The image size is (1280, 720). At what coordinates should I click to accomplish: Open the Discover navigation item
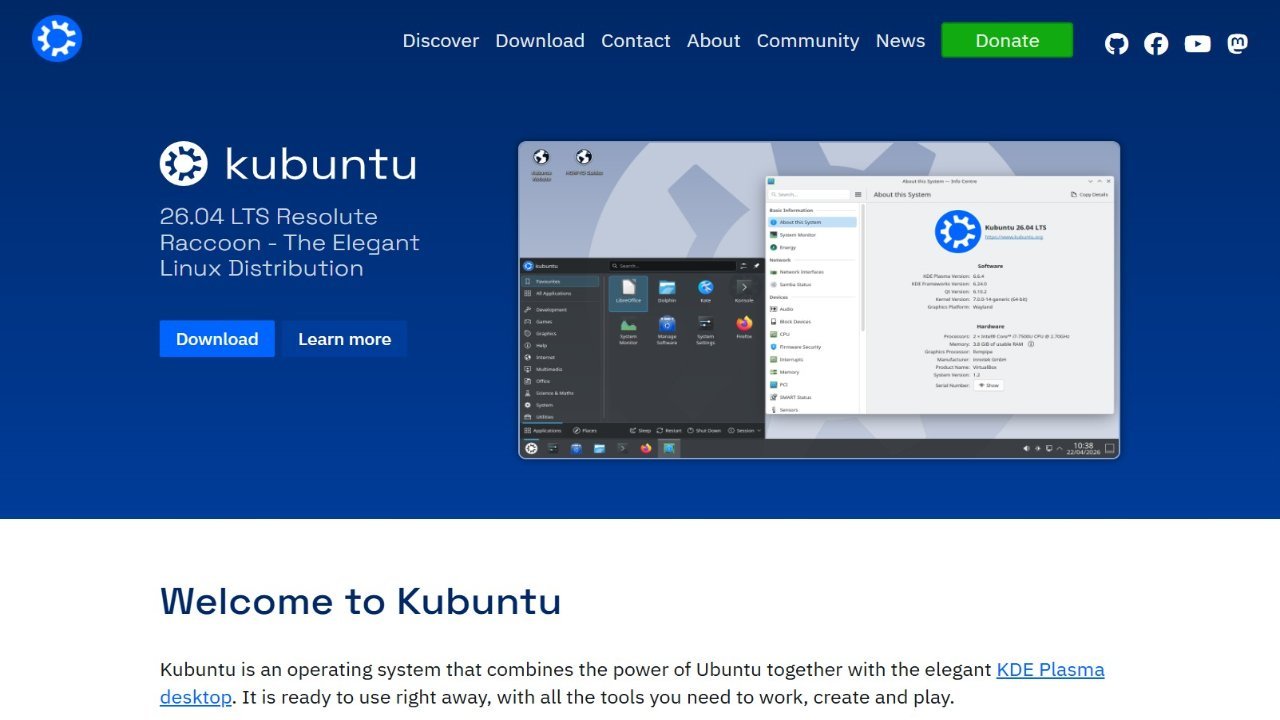pyautogui.click(x=441, y=41)
